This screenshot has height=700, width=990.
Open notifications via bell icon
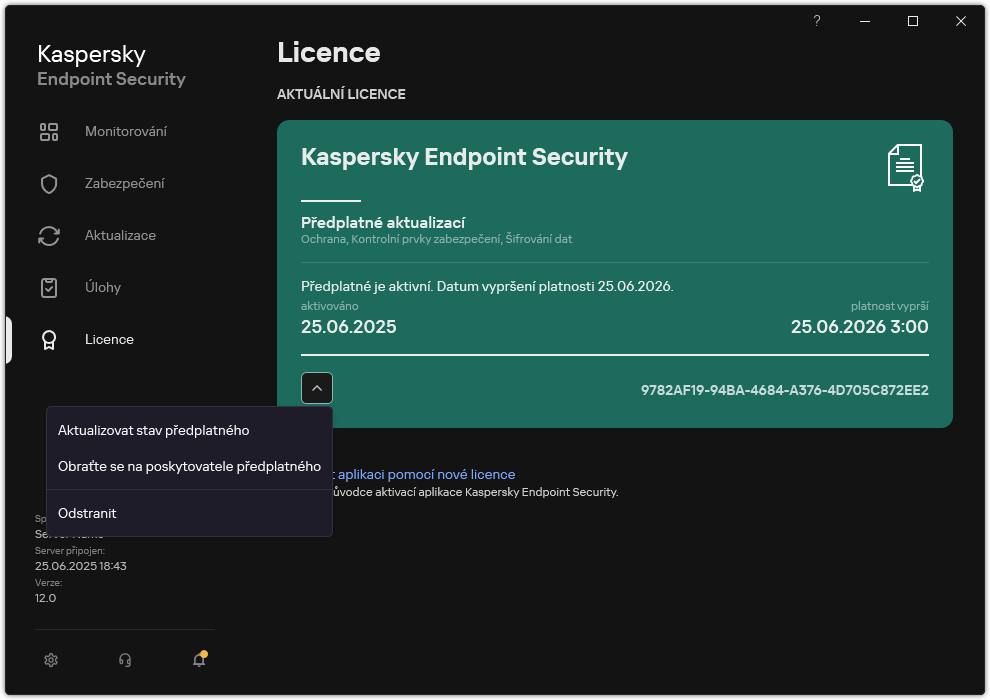tap(198, 660)
